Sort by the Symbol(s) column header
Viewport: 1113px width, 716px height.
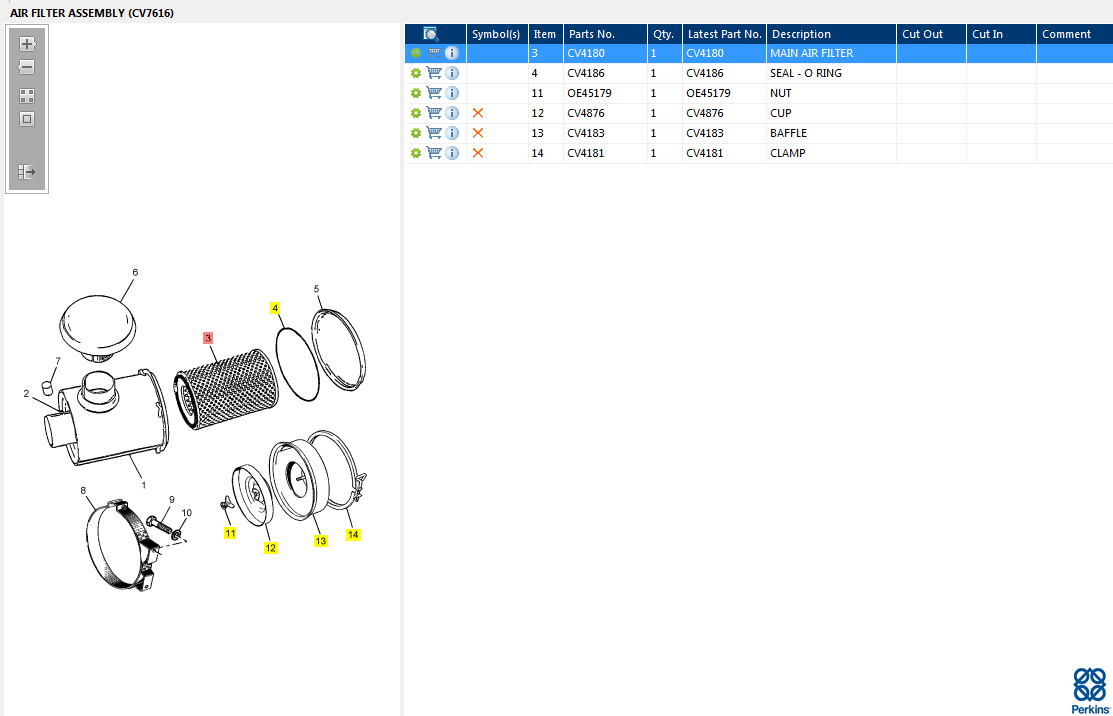click(497, 34)
